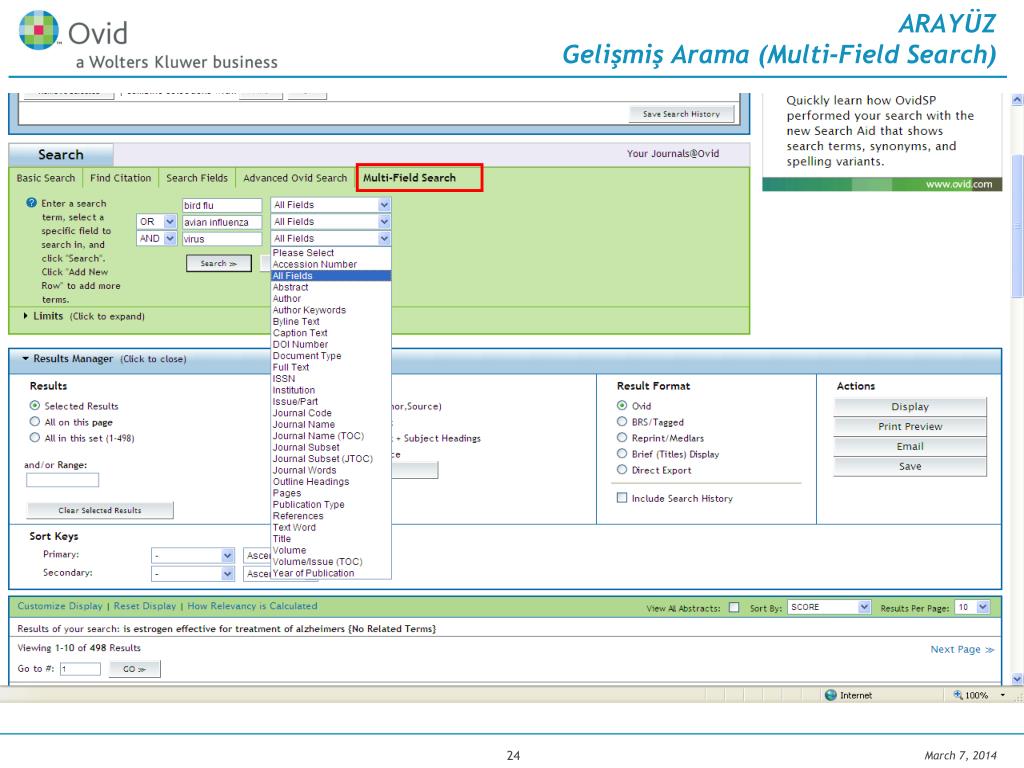This screenshot has height=768, width=1024.
Task: Select Text Word in the field list
Action: [x=331, y=528]
